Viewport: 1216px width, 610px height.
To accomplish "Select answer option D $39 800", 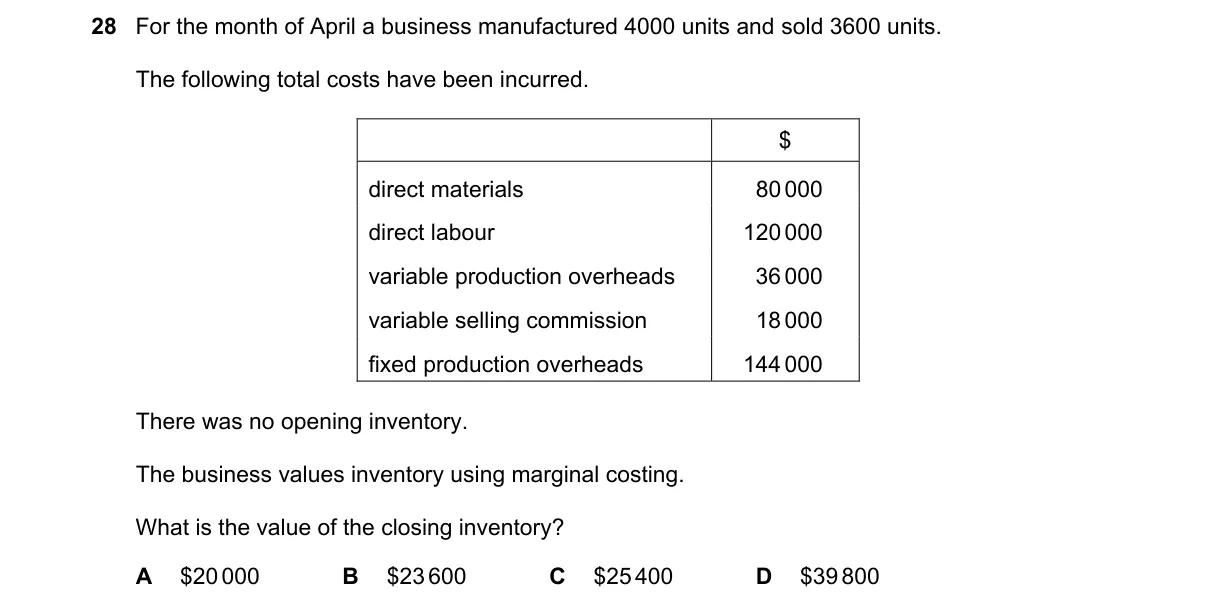I will pos(819,576).
